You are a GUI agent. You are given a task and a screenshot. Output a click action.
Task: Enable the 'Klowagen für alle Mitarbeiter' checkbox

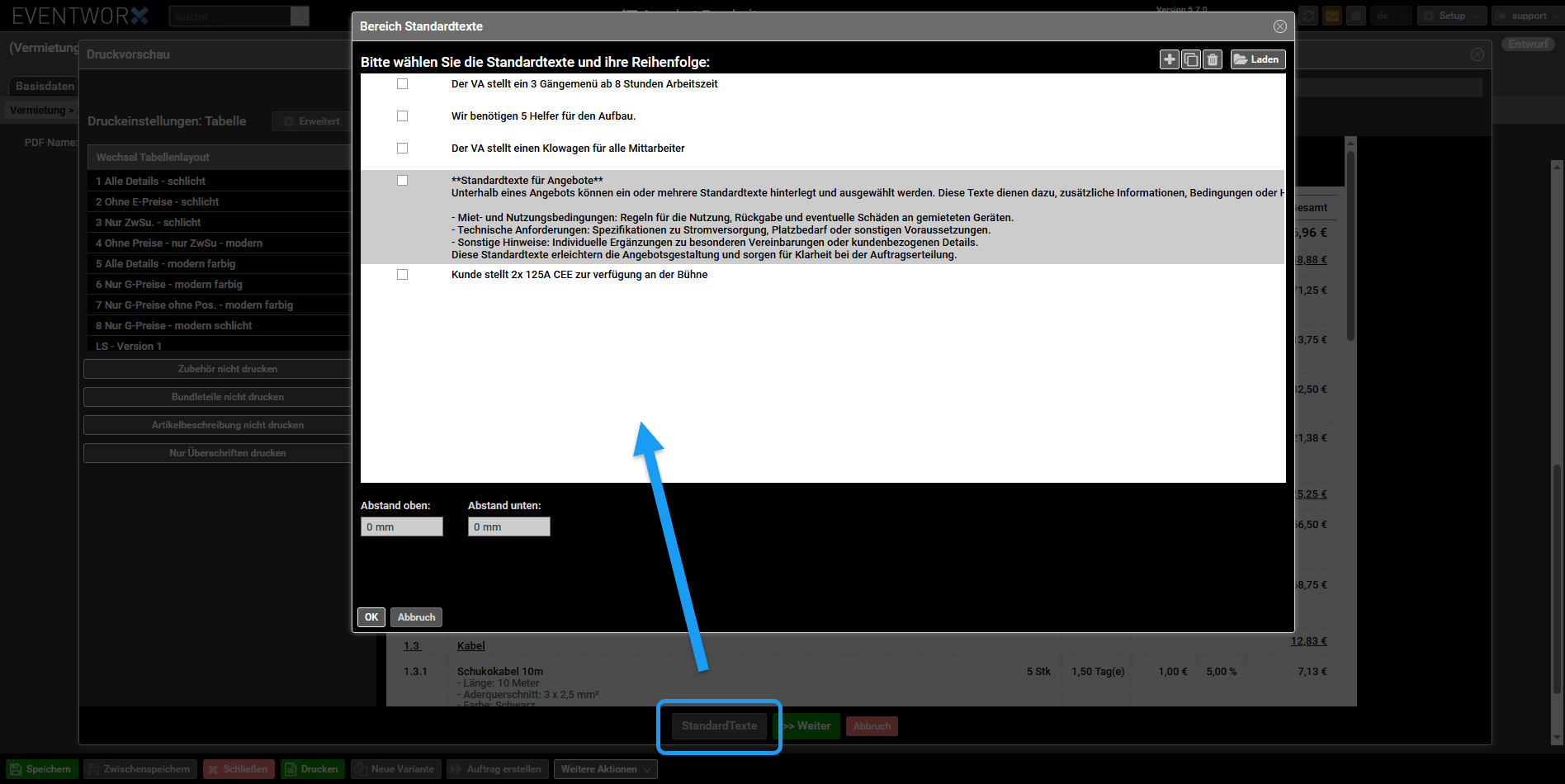[402, 149]
